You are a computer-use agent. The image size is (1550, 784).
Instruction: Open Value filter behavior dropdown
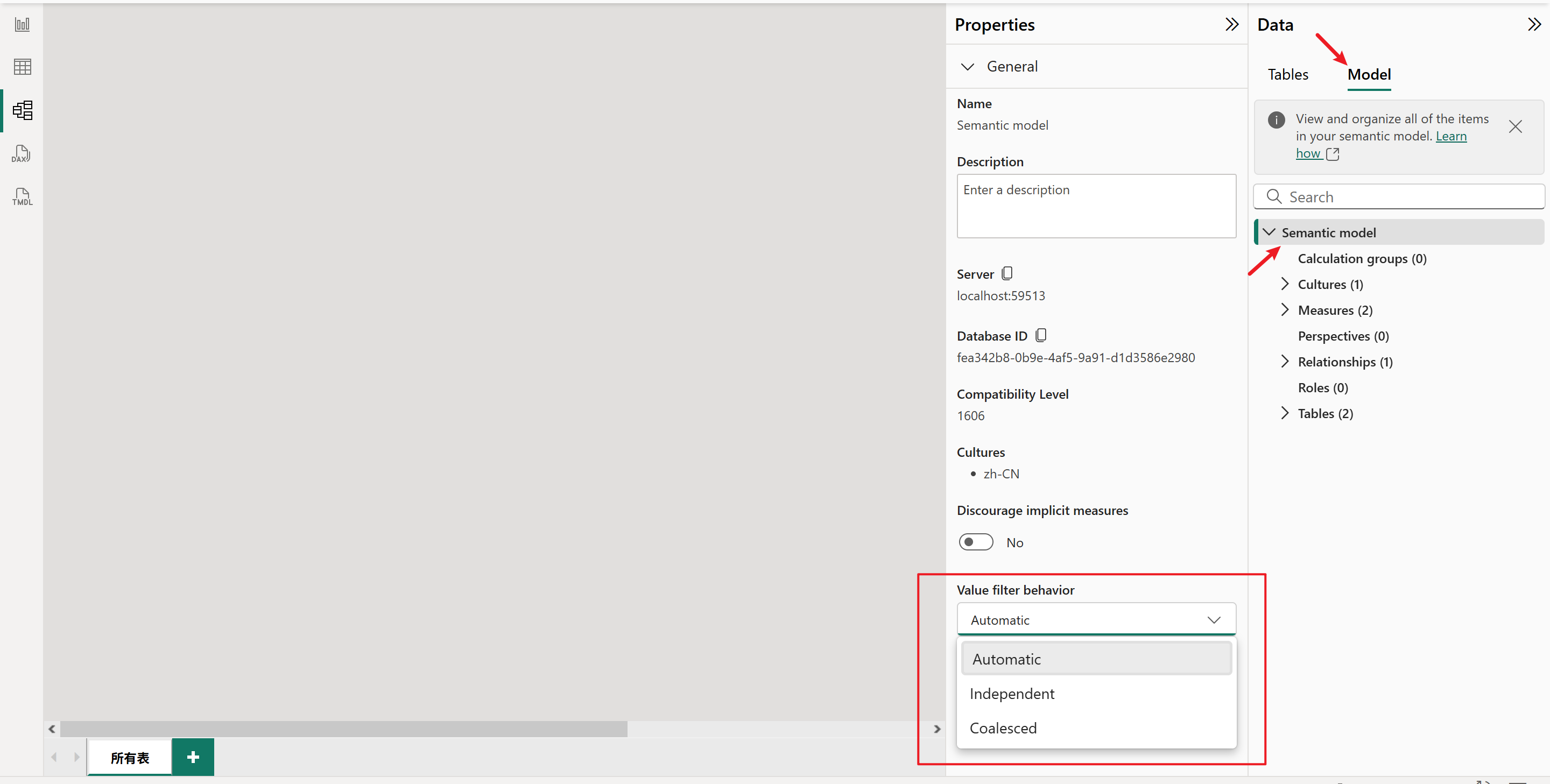tap(1096, 619)
